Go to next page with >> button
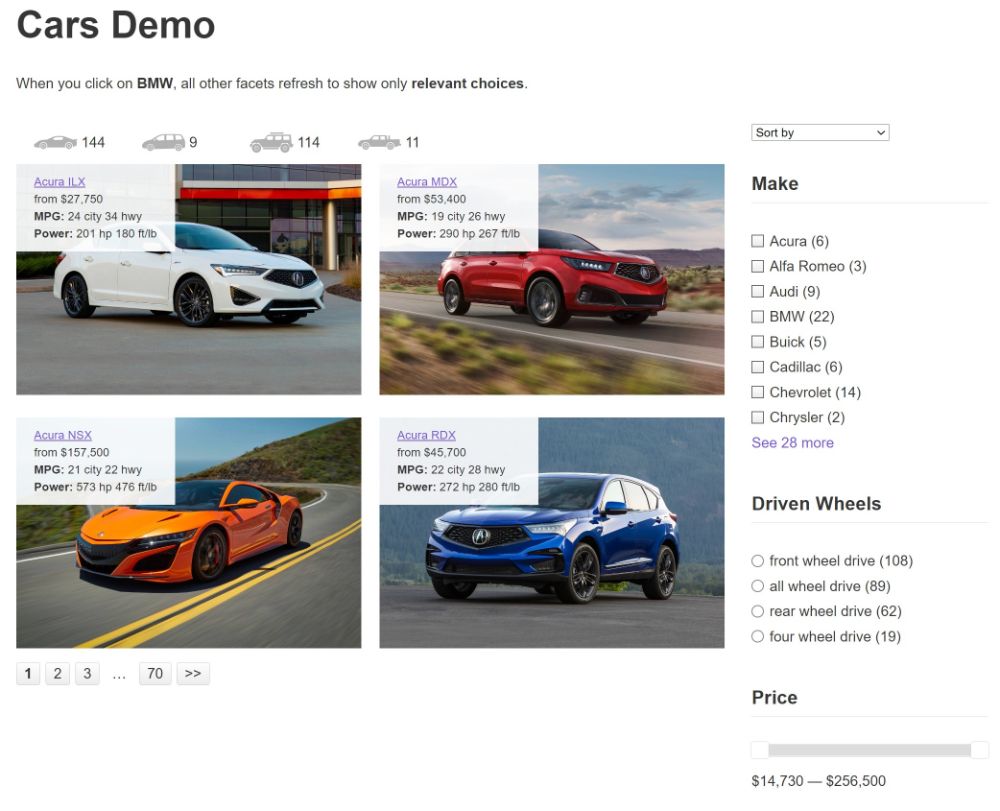Screen dimensions: 1000x811 (x=193, y=673)
